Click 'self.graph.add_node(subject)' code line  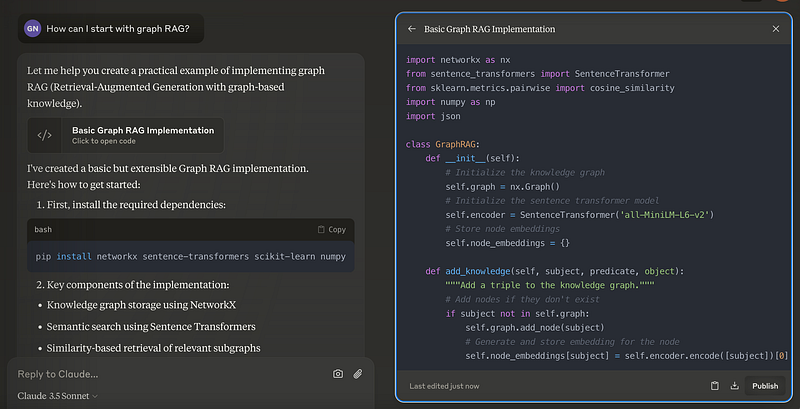coord(535,327)
